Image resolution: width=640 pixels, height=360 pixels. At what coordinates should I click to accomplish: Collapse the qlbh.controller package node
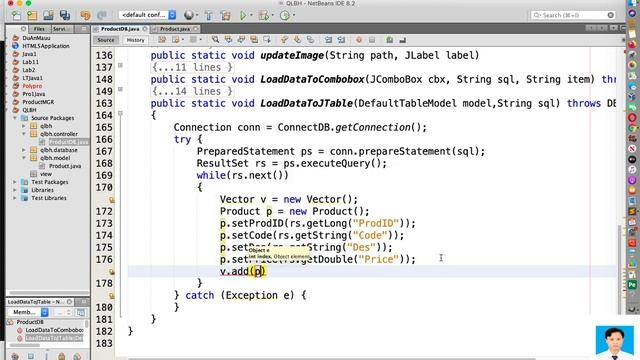(24, 134)
